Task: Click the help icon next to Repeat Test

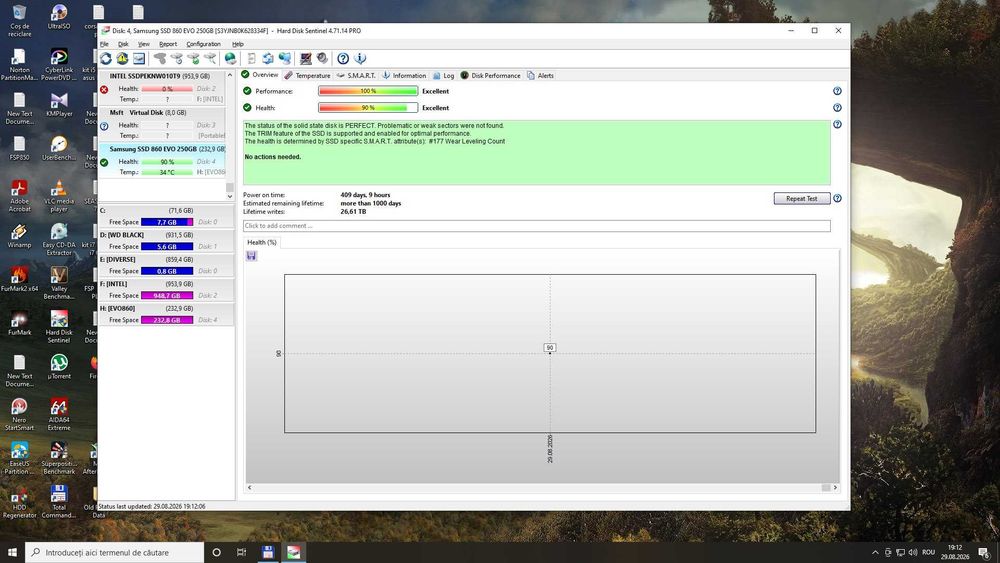Action: 837,198
